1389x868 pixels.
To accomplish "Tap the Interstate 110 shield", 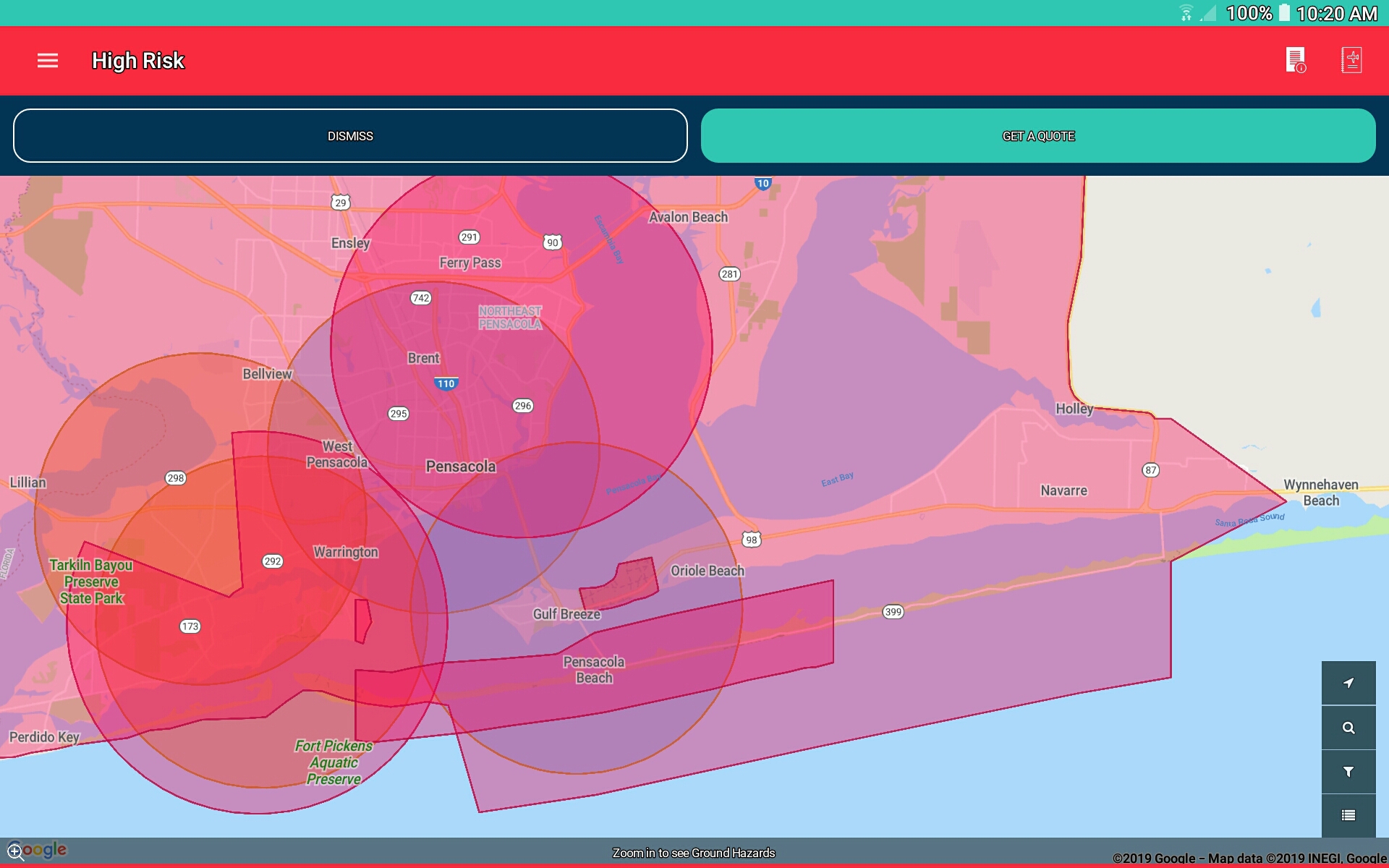I will click(446, 384).
